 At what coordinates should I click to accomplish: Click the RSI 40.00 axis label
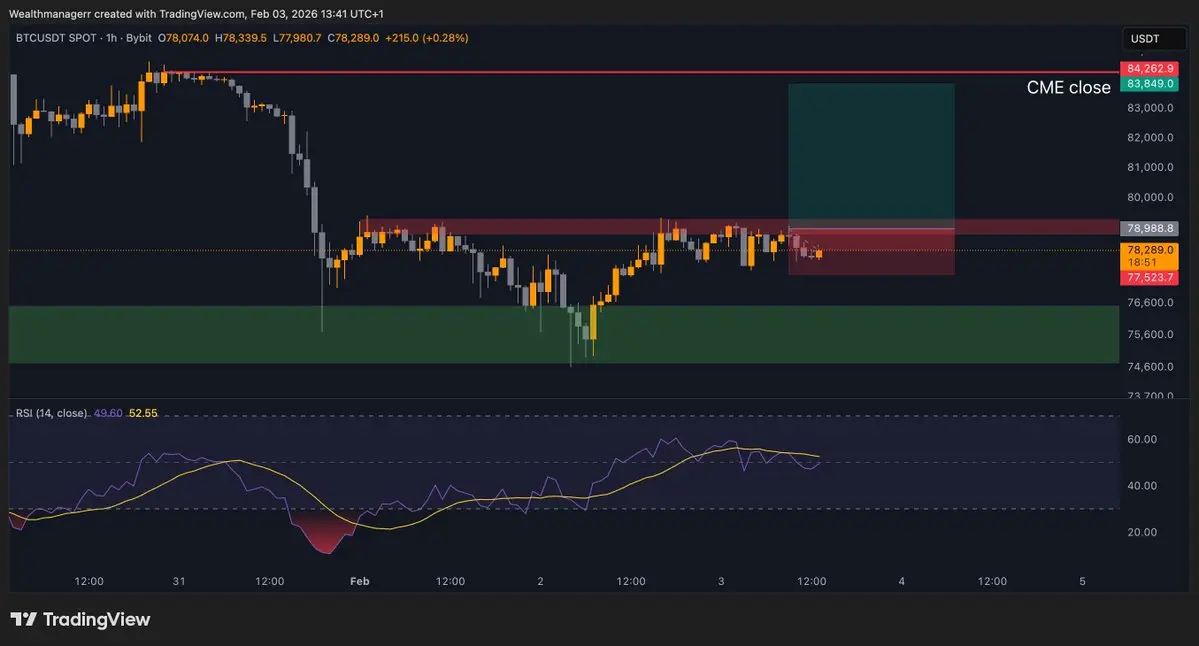[1142, 485]
